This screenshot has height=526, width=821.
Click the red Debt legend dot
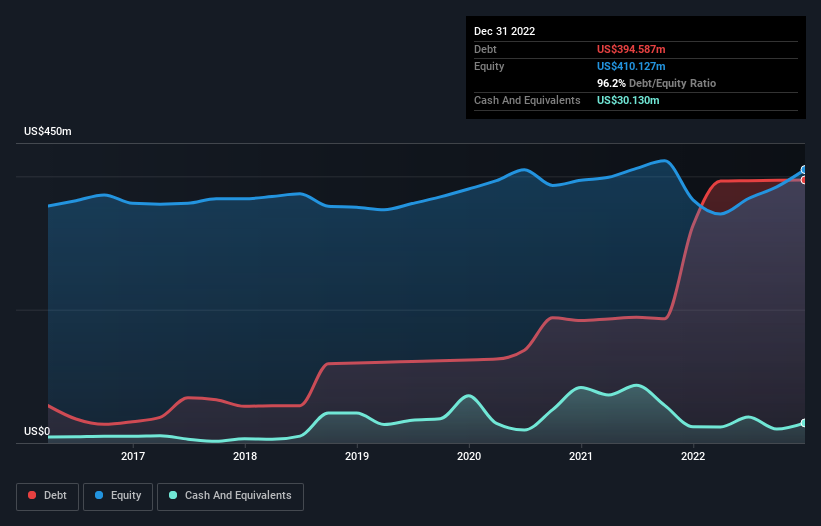[x=32, y=495]
